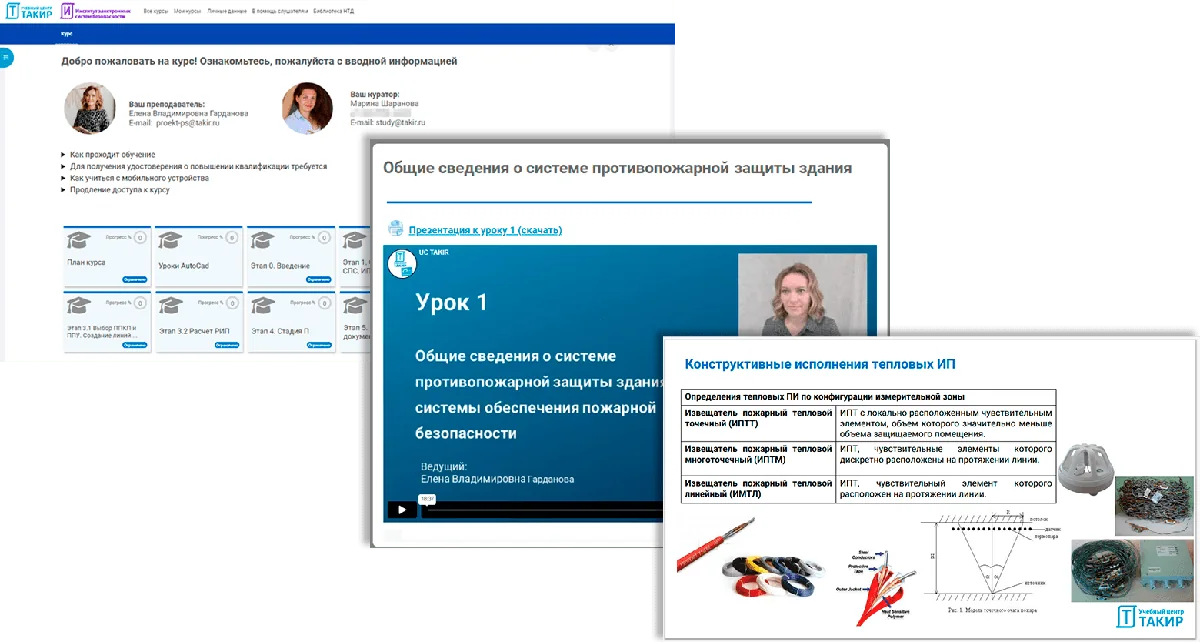Click progress circle on Уроки AutoCad card
Screen dimensions: 1200x642
click(231, 238)
